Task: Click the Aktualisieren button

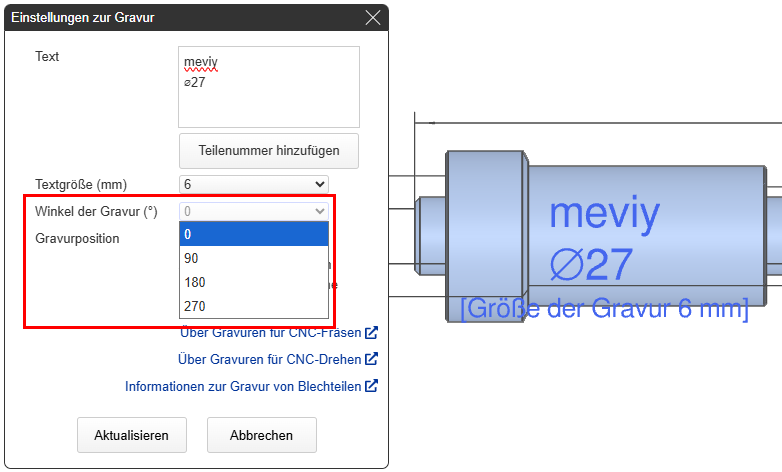Action: tap(132, 435)
